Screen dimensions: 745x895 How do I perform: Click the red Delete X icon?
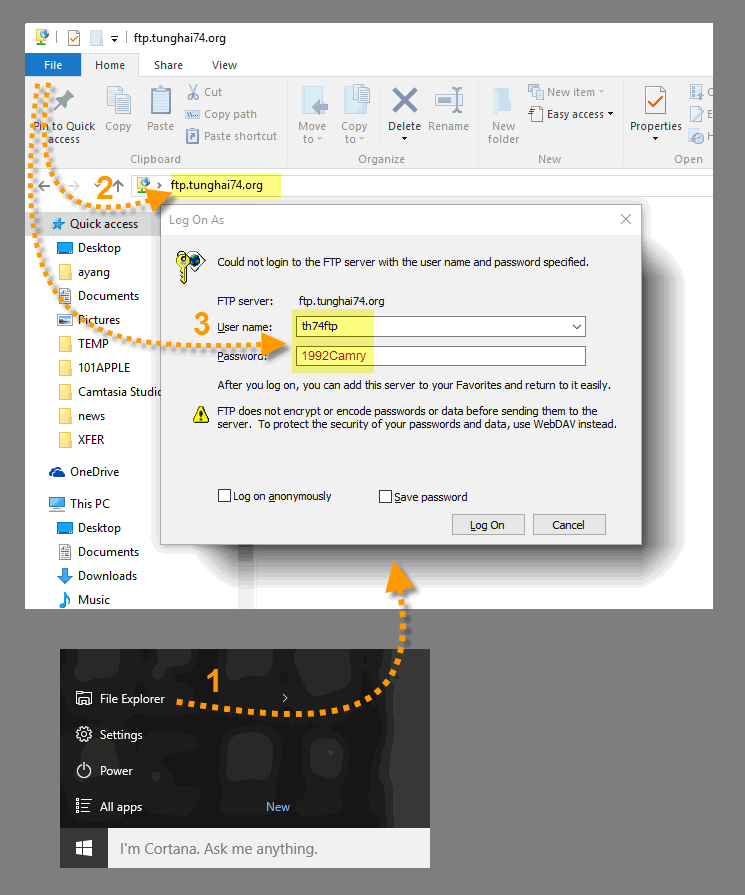405,100
